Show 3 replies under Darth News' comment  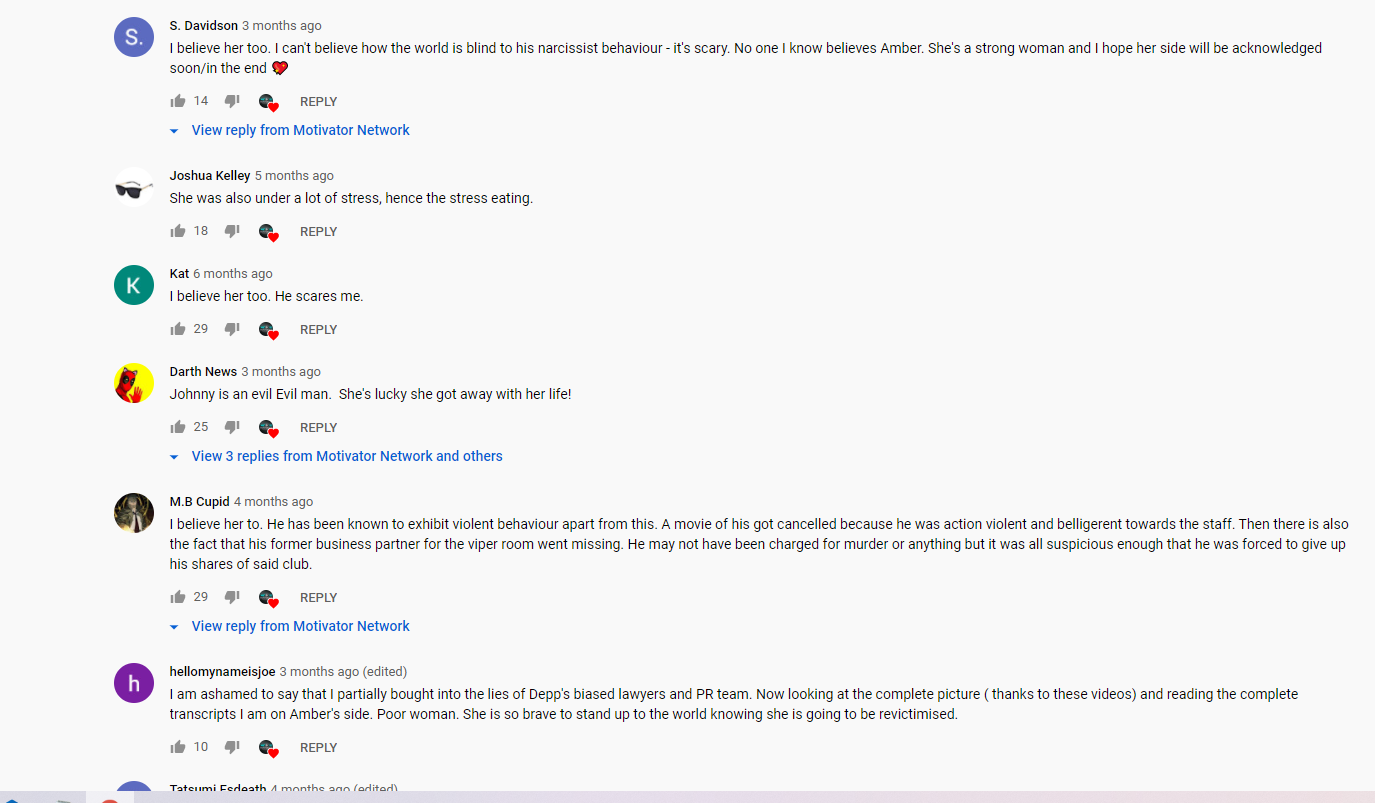tap(347, 456)
